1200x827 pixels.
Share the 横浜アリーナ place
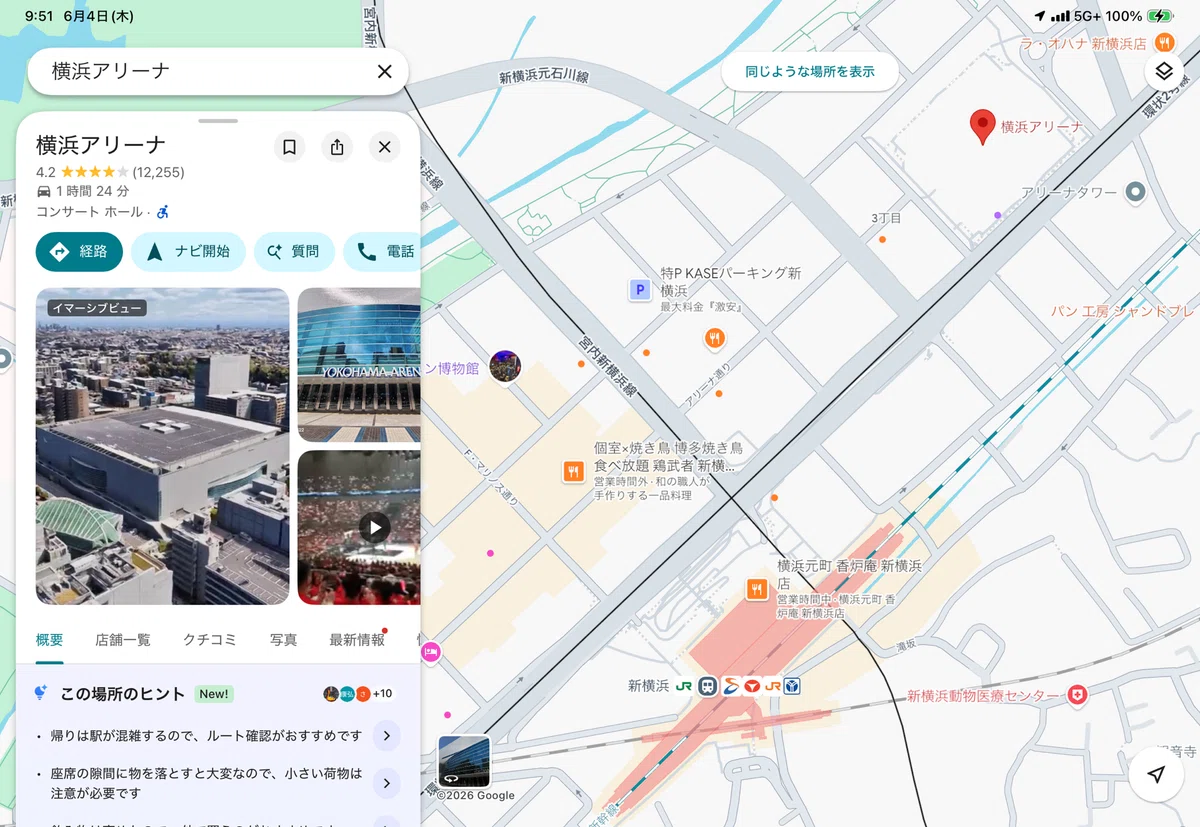[337, 147]
